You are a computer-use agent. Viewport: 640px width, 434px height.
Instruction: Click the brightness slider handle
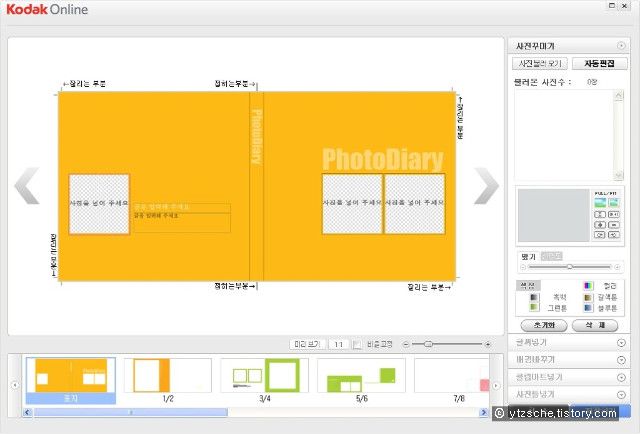pyautogui.click(x=570, y=267)
